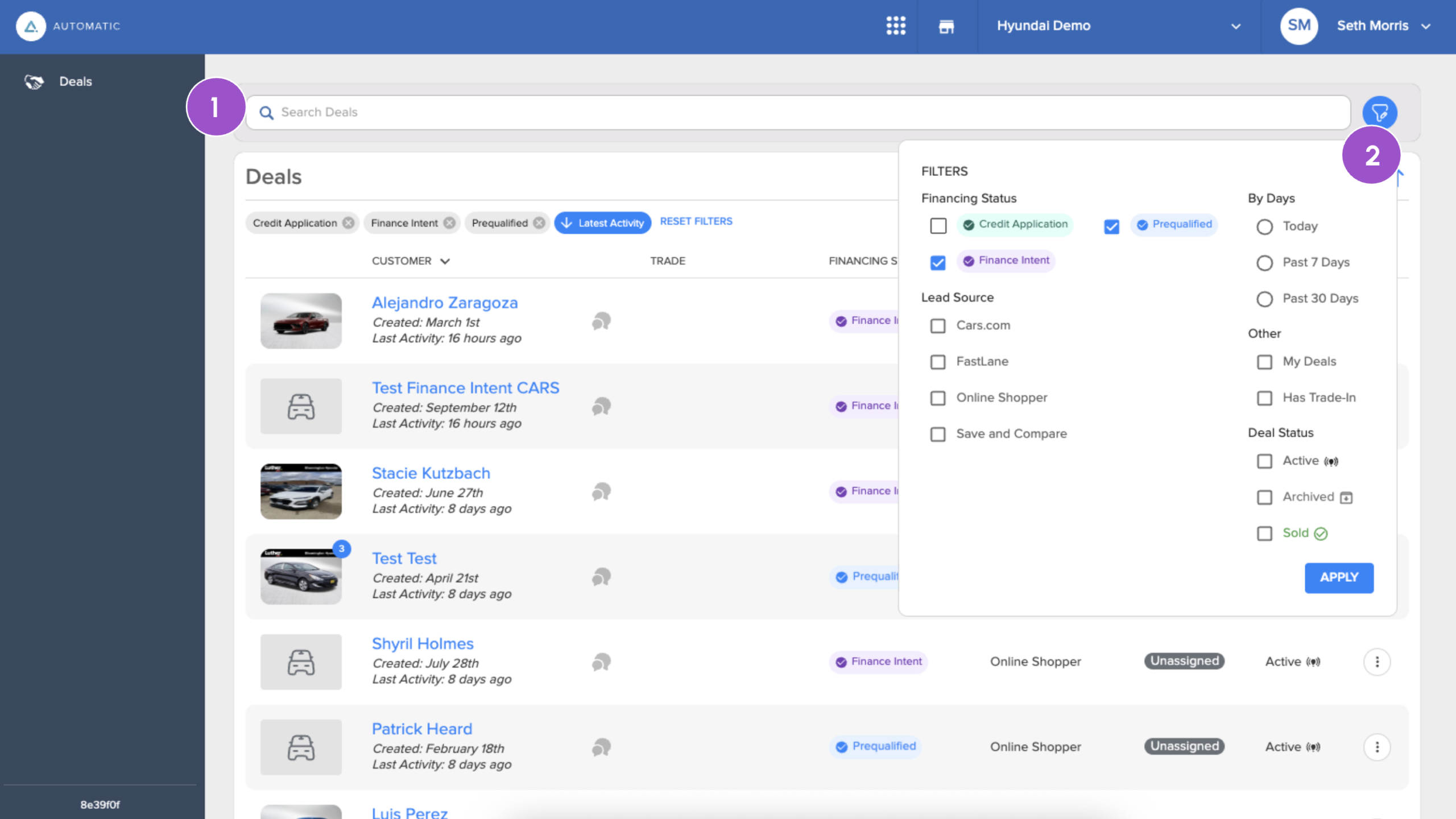Image resolution: width=1456 pixels, height=819 pixels.
Task: Check the Online Shopper lead source checkbox
Action: pyautogui.click(x=938, y=398)
